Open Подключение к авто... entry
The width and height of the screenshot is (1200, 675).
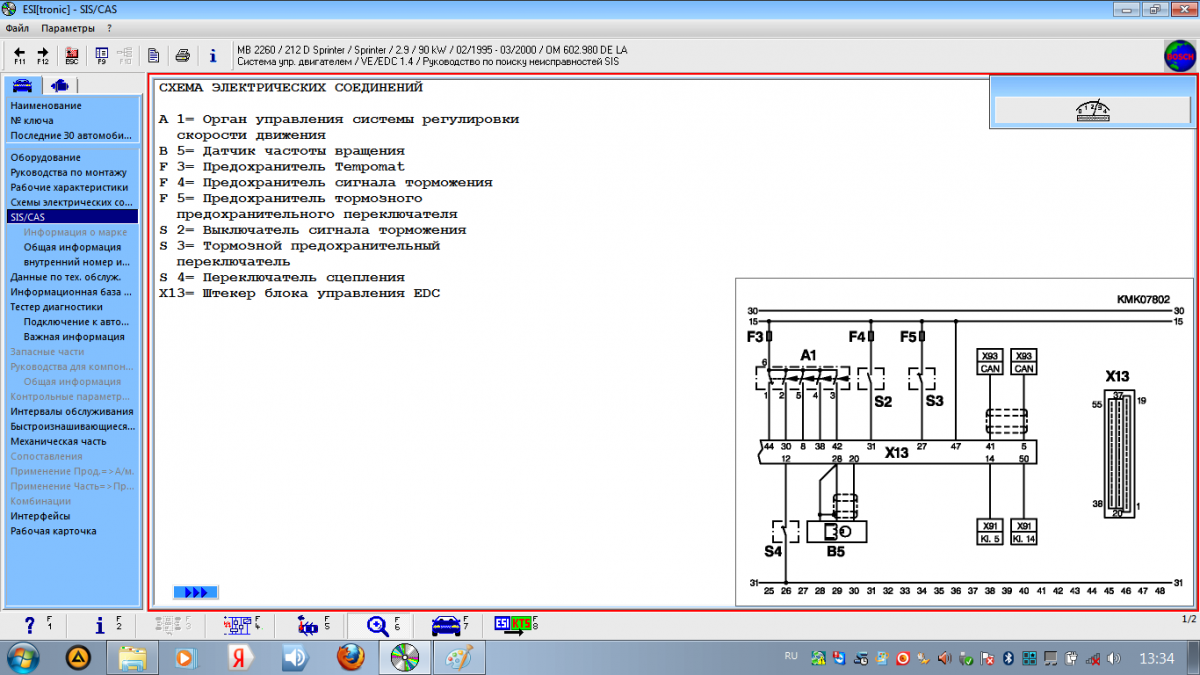pos(76,322)
